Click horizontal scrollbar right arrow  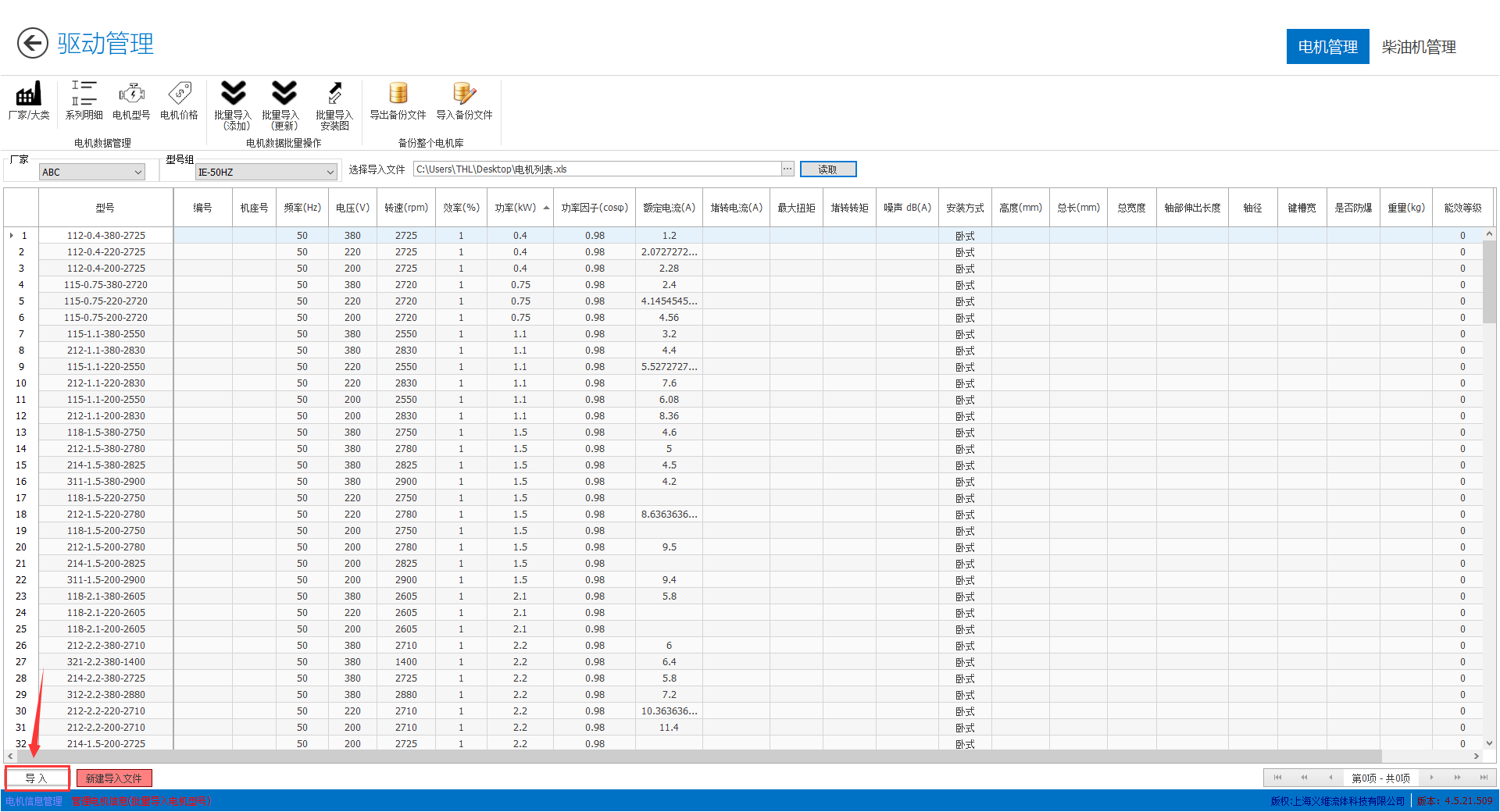coord(1477,756)
